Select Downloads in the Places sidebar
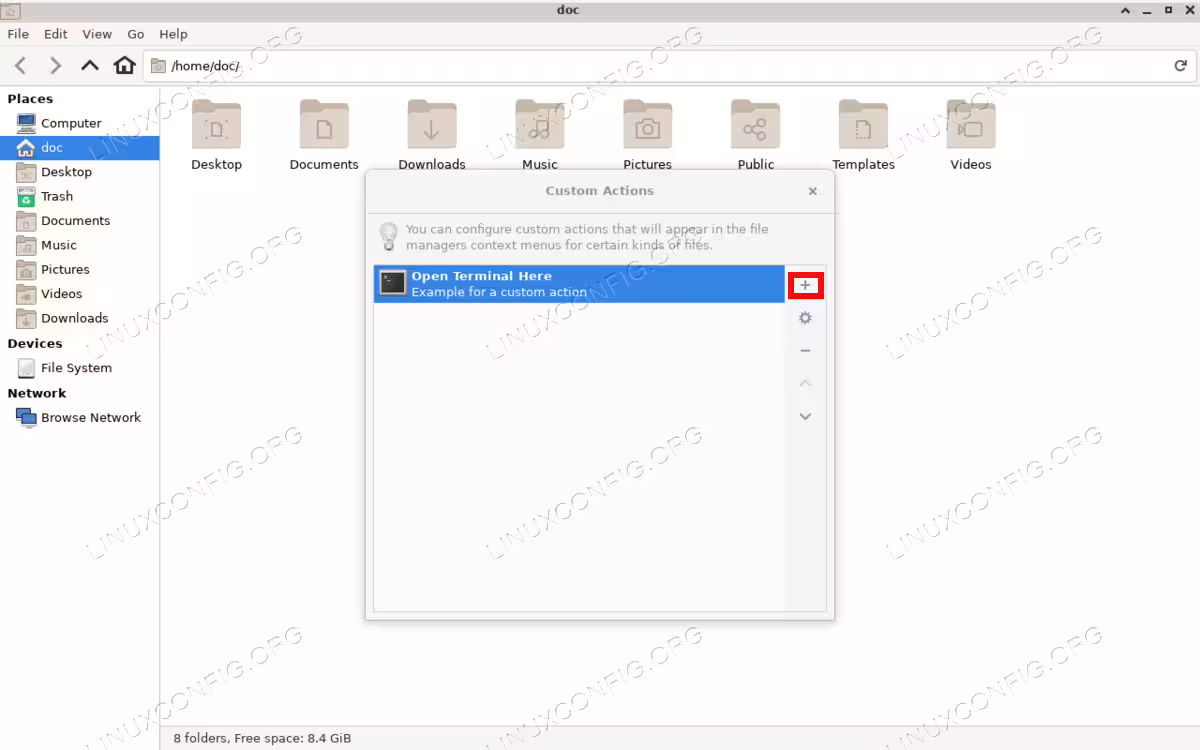Image resolution: width=1200 pixels, height=750 pixels. tap(80, 319)
